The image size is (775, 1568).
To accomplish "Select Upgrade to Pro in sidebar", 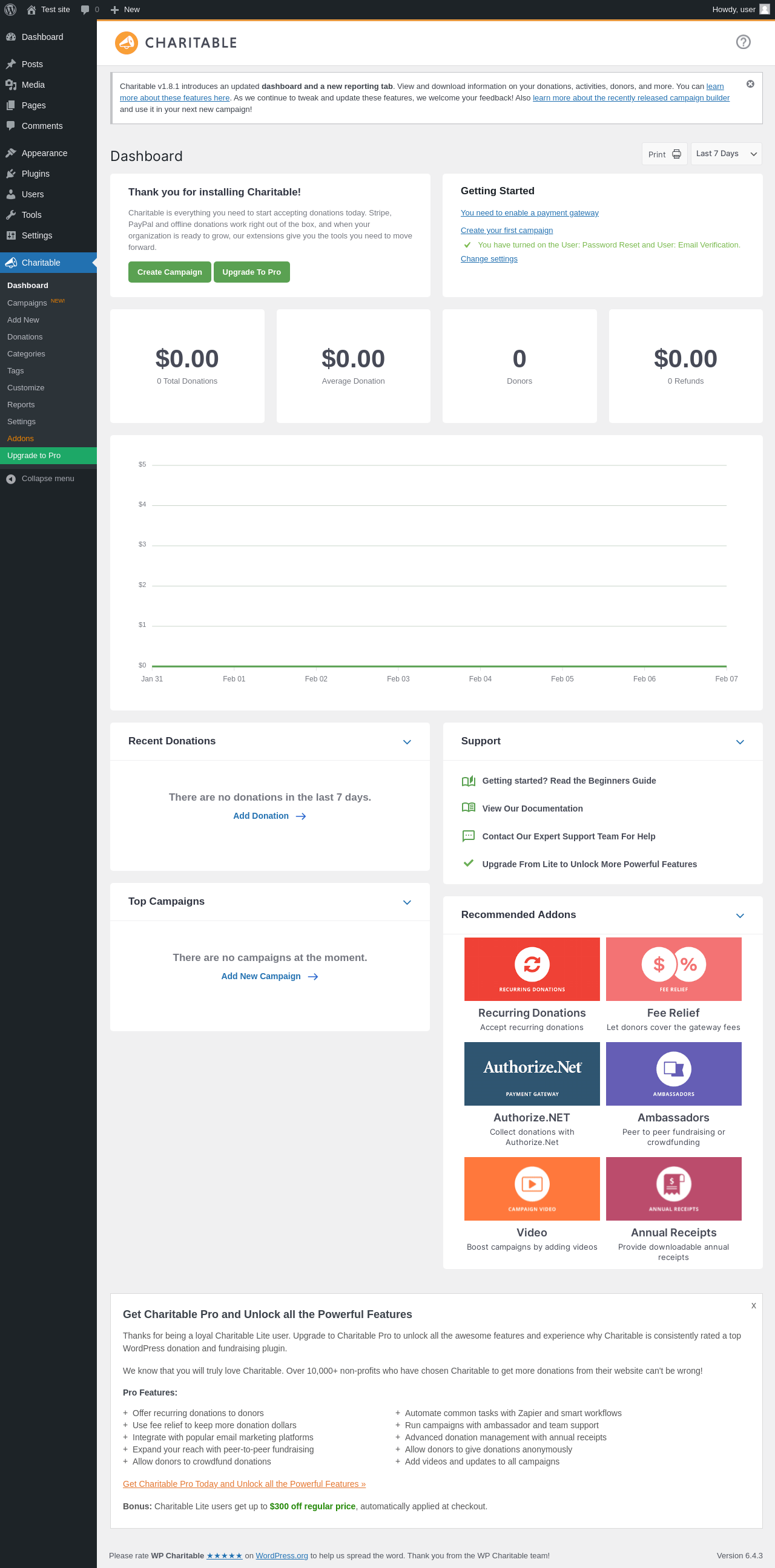I will [48, 456].
